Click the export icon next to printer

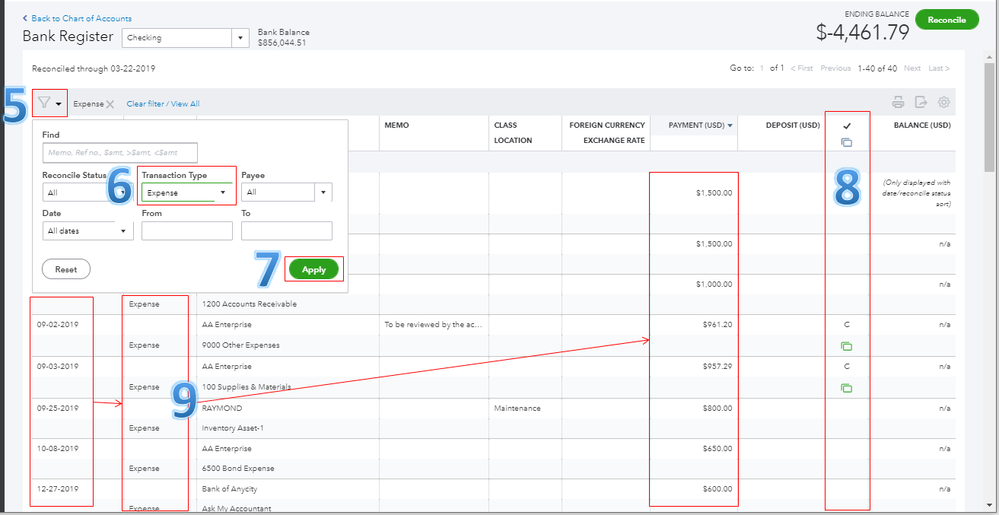coord(921,102)
